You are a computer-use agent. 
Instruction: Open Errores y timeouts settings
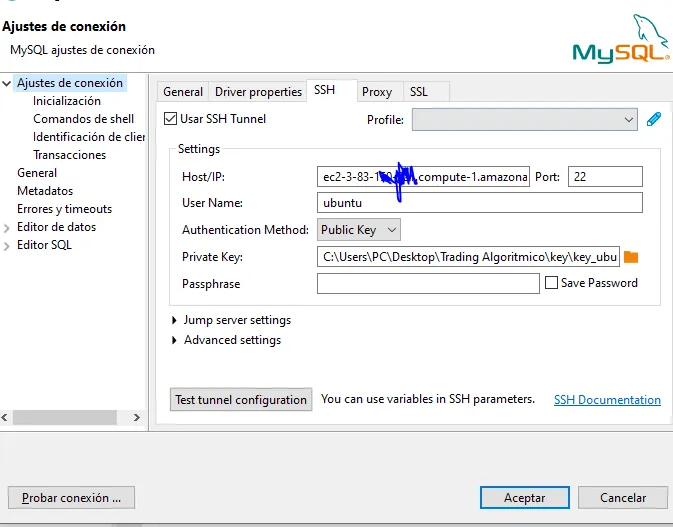pos(64,209)
